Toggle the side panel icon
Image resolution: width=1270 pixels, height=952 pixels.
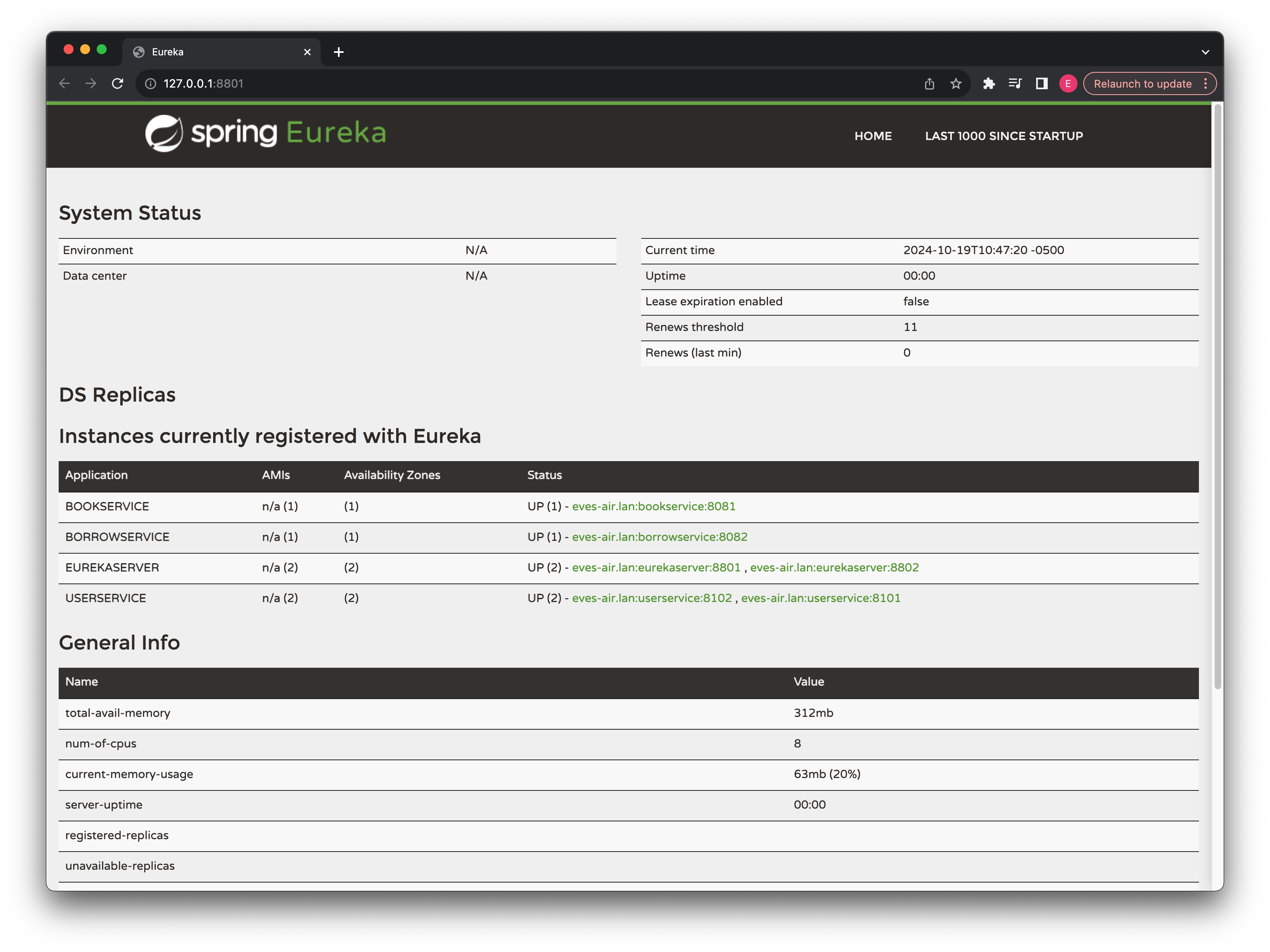tap(1042, 84)
